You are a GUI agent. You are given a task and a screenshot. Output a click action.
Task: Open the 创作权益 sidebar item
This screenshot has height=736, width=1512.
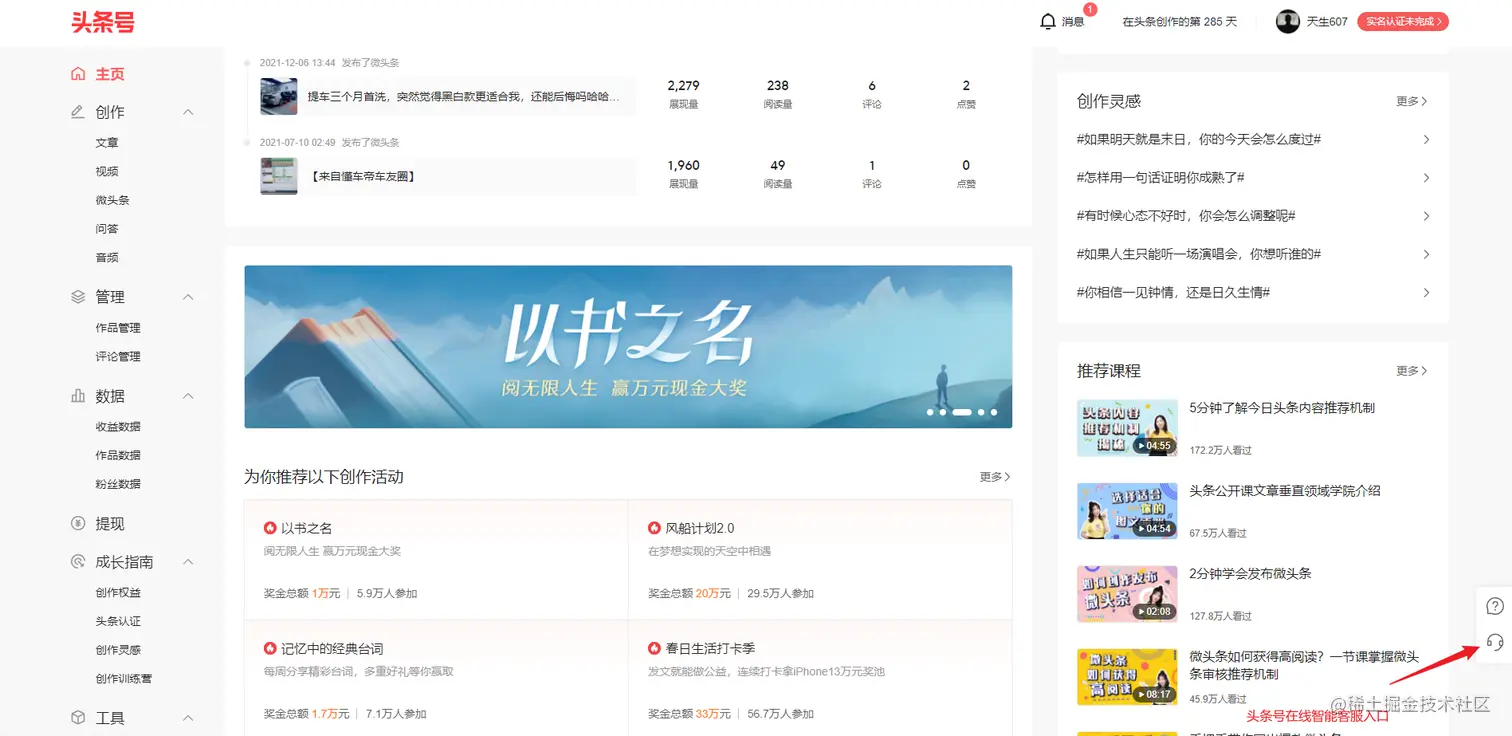(x=118, y=593)
